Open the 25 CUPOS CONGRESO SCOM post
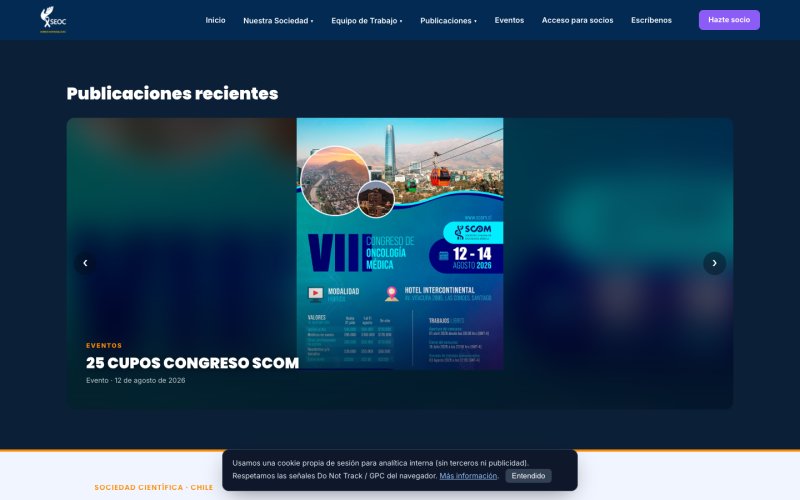The width and height of the screenshot is (800, 500). pyautogui.click(x=192, y=363)
